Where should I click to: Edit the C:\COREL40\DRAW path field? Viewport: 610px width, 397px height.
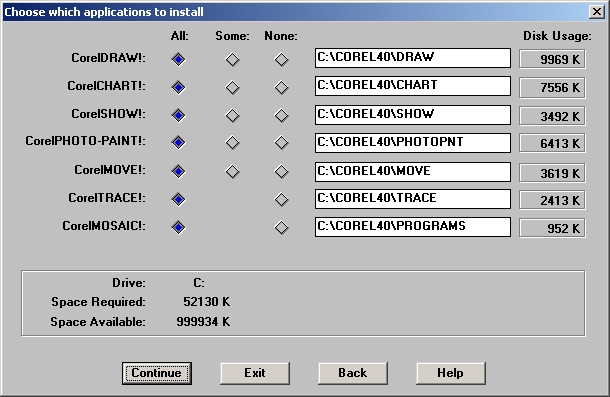click(413, 58)
